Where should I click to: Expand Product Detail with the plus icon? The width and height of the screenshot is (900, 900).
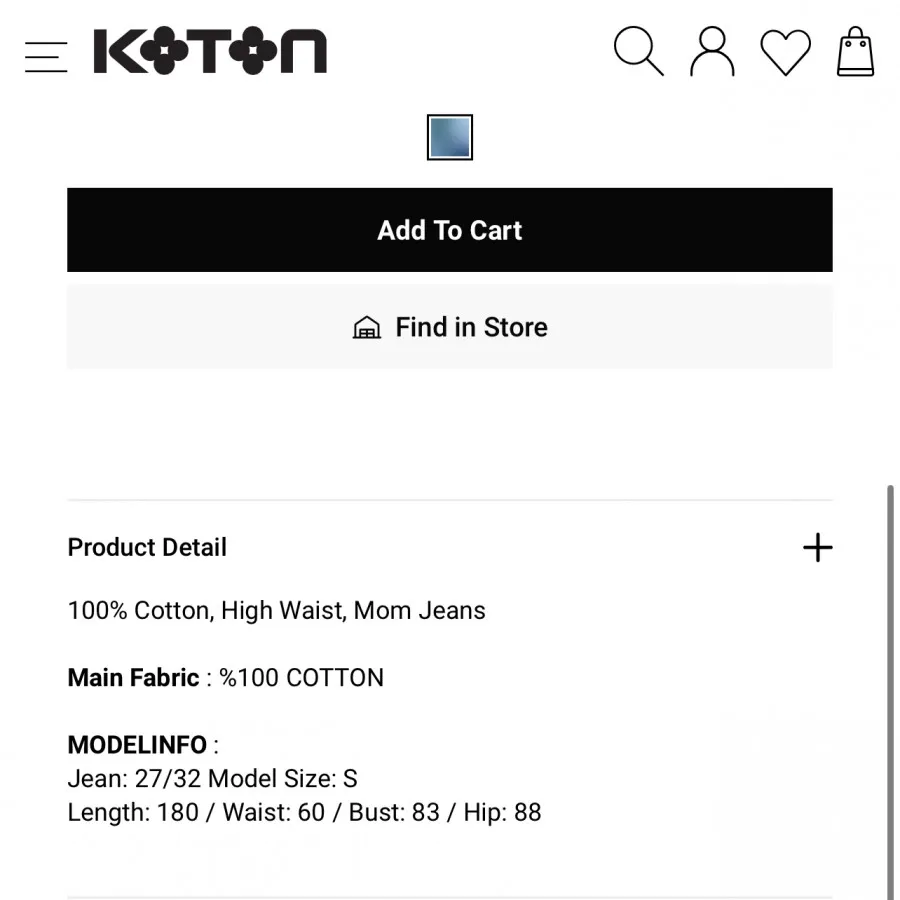pyautogui.click(x=817, y=547)
